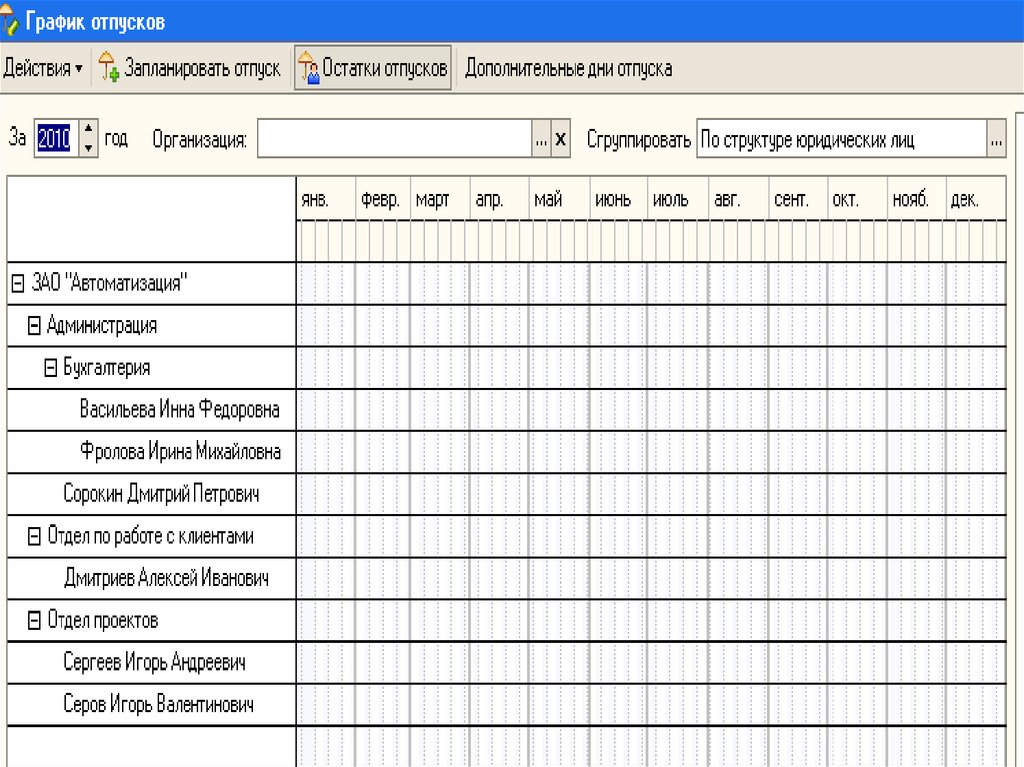Image resolution: width=1024 pixels, height=767 pixels.
Task: Click the Запланировать отпуск toolbar icon
Action: point(109,69)
